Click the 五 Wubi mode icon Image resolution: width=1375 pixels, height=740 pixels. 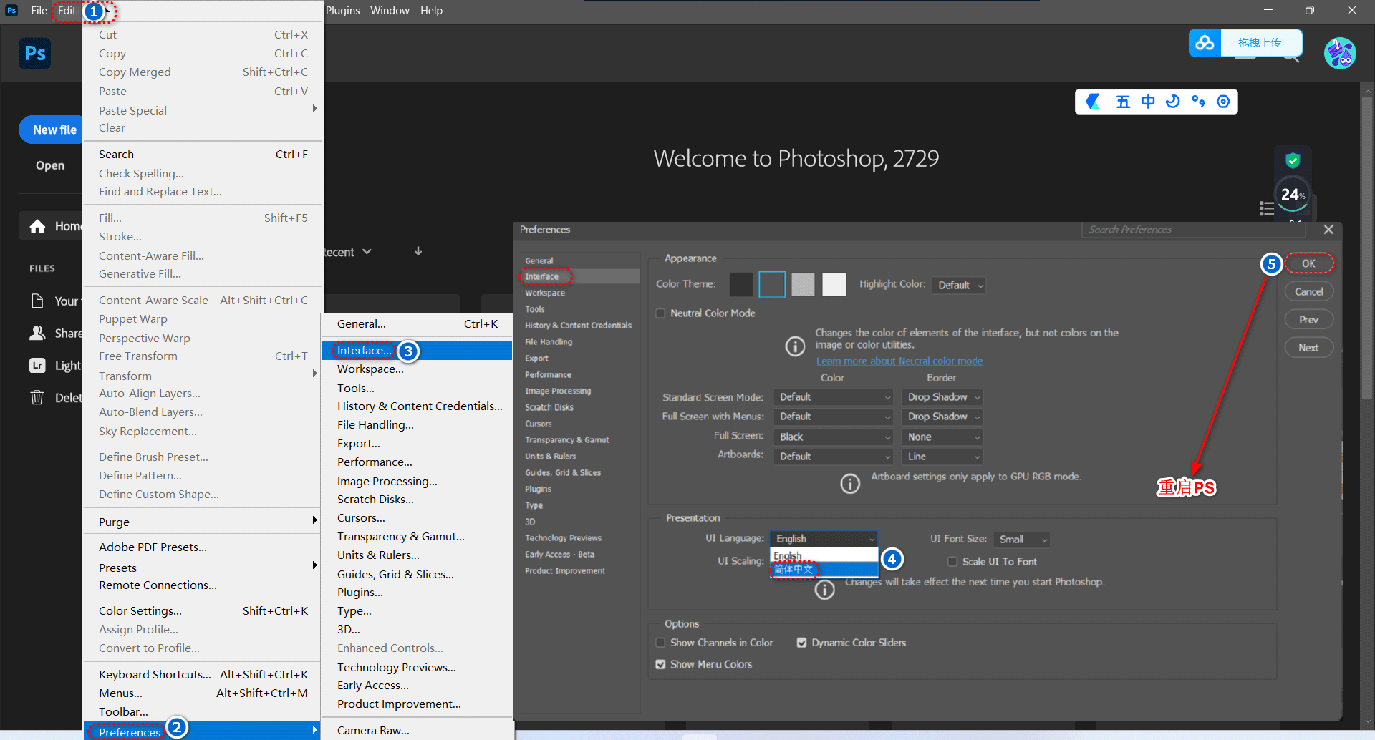(x=1123, y=101)
